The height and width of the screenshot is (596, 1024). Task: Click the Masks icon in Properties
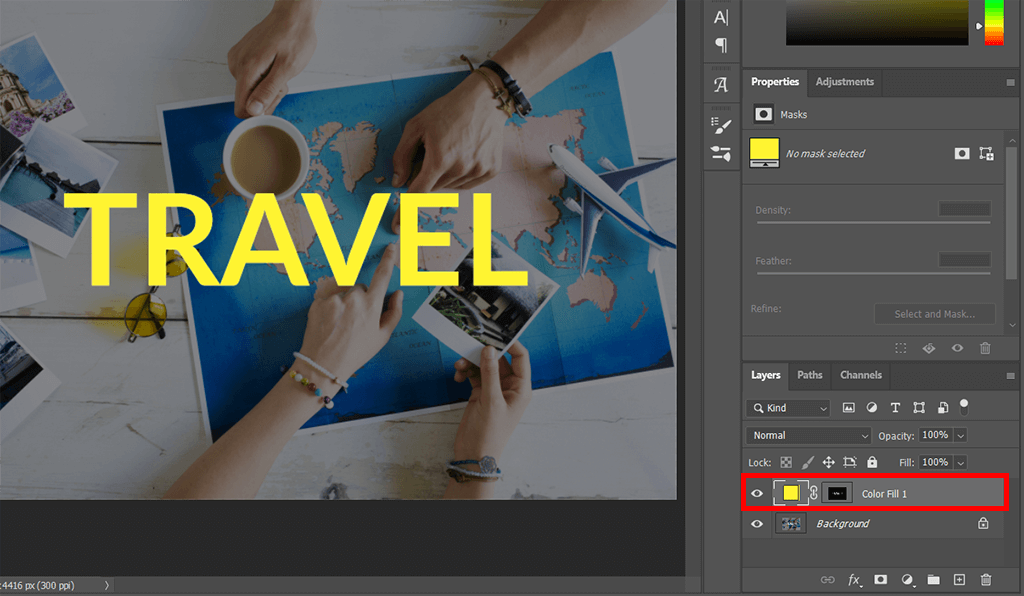pos(763,114)
